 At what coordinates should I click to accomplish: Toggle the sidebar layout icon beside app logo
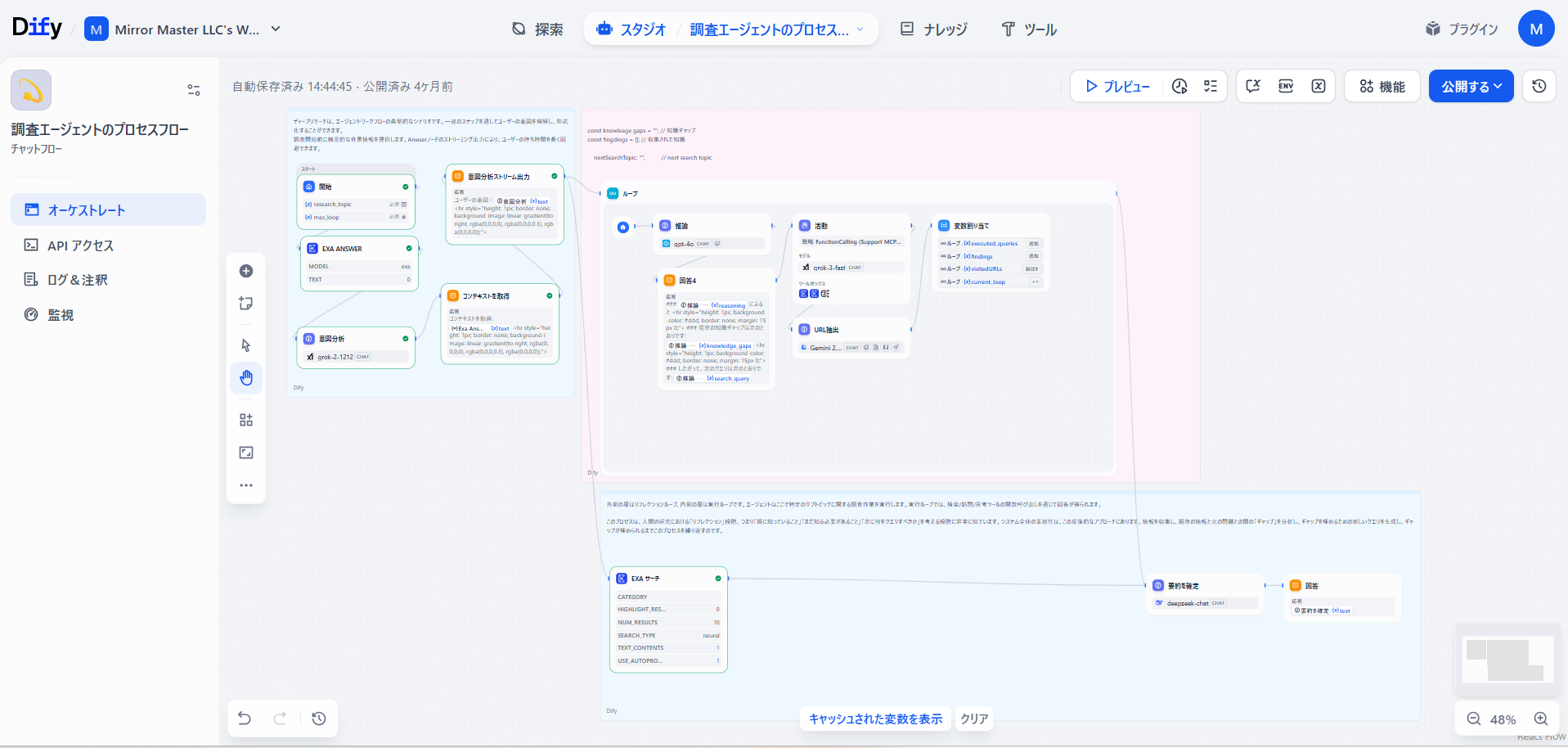click(x=194, y=90)
